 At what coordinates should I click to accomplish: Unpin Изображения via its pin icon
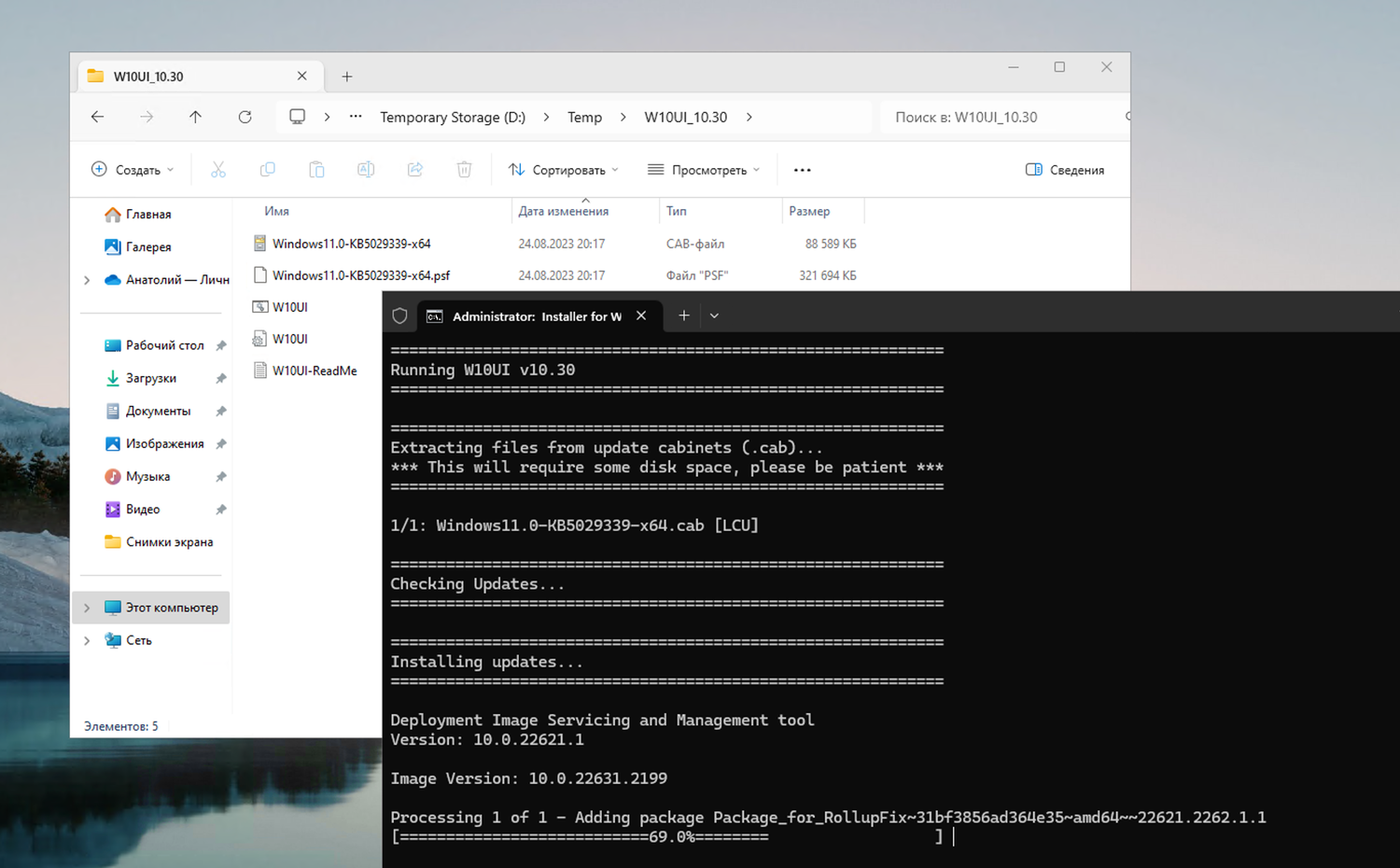tap(221, 443)
